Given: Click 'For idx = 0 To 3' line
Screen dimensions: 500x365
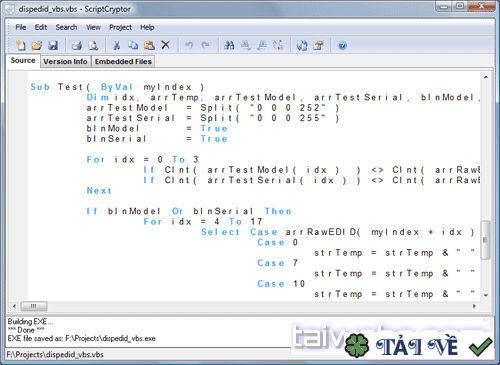Looking at the screenshot, I should pos(143,160).
